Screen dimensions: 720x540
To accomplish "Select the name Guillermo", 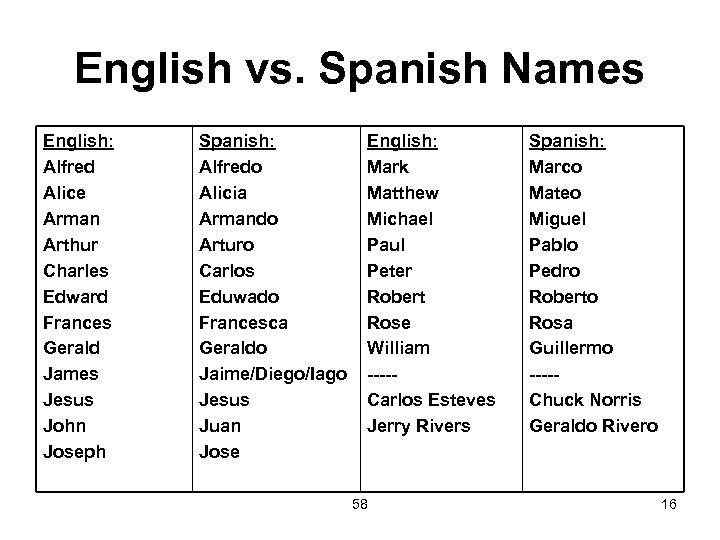I will pyautogui.click(x=571, y=348).
